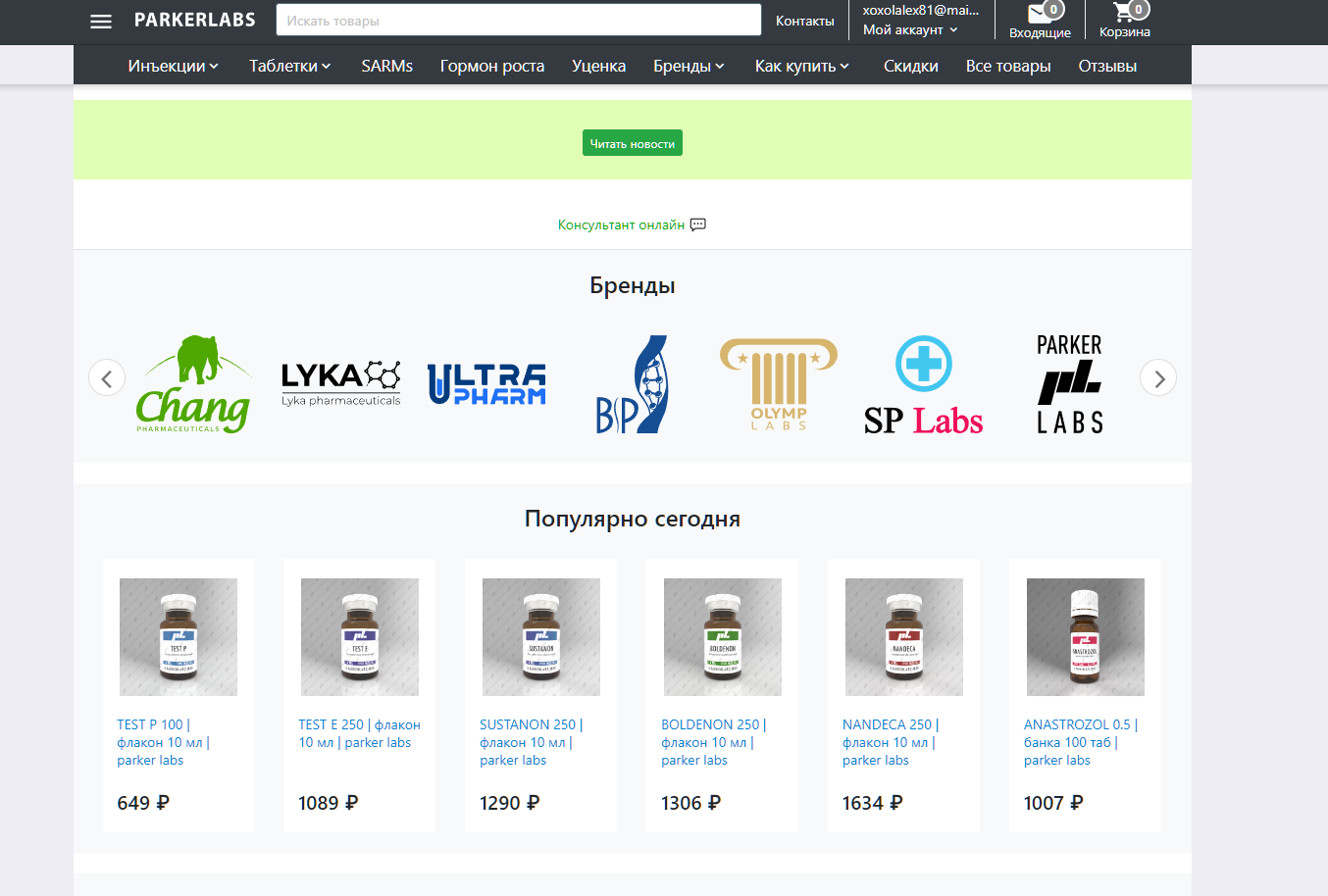Open the shopping cart icon

(x=1124, y=13)
